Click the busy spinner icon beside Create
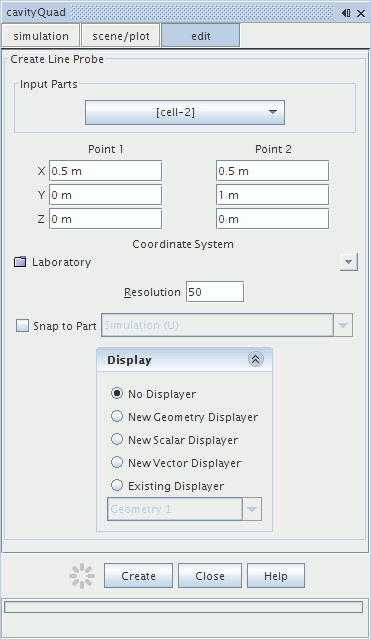The height and width of the screenshot is (640, 371). 82,576
